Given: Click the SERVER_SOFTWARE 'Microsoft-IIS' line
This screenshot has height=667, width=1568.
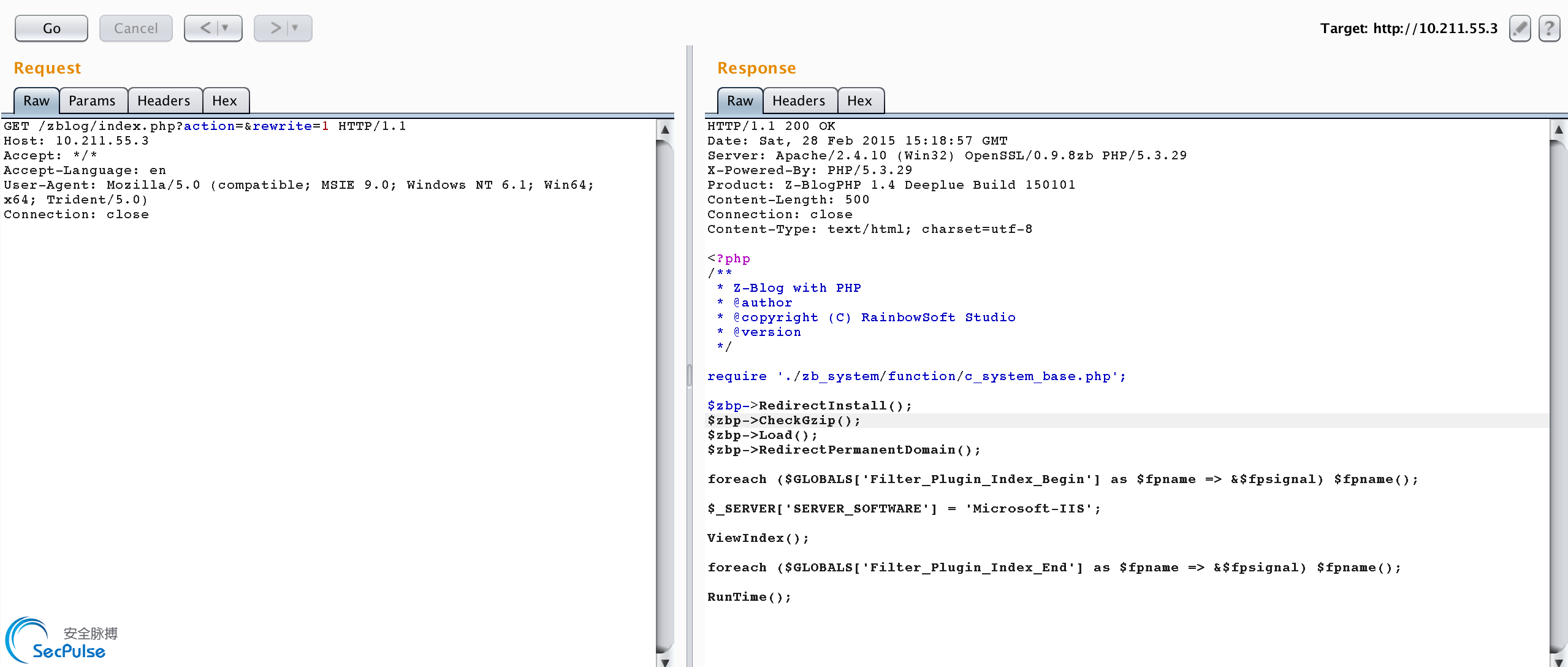Looking at the screenshot, I should [x=904, y=509].
